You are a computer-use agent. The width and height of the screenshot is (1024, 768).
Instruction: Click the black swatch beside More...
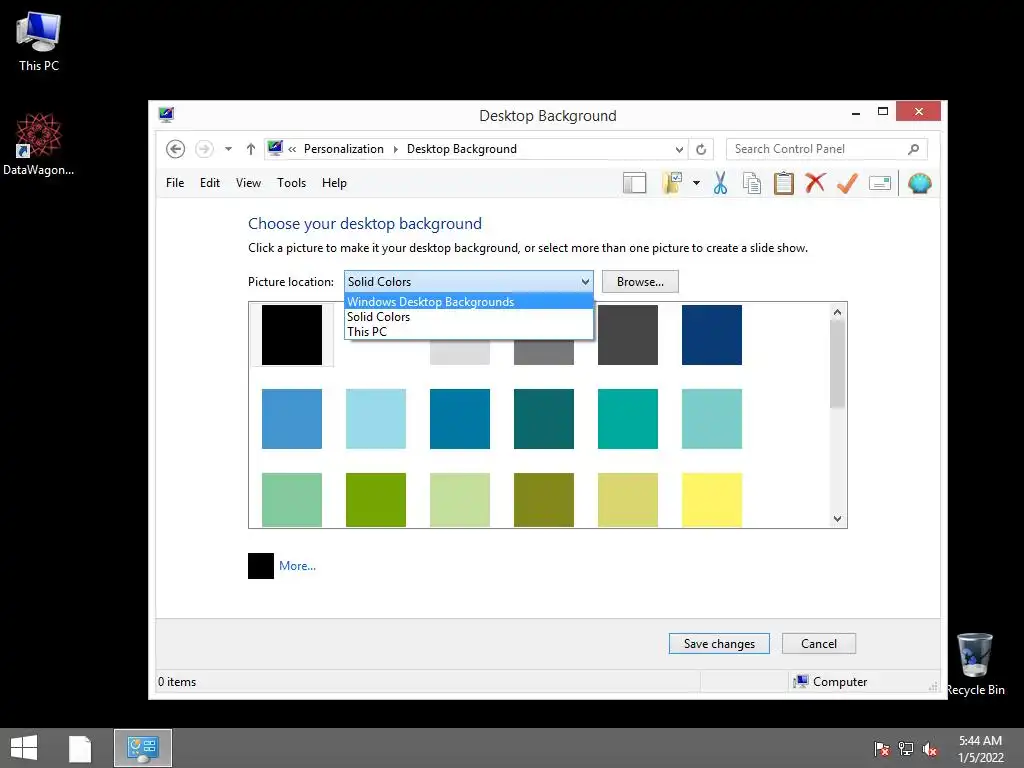[x=261, y=566]
